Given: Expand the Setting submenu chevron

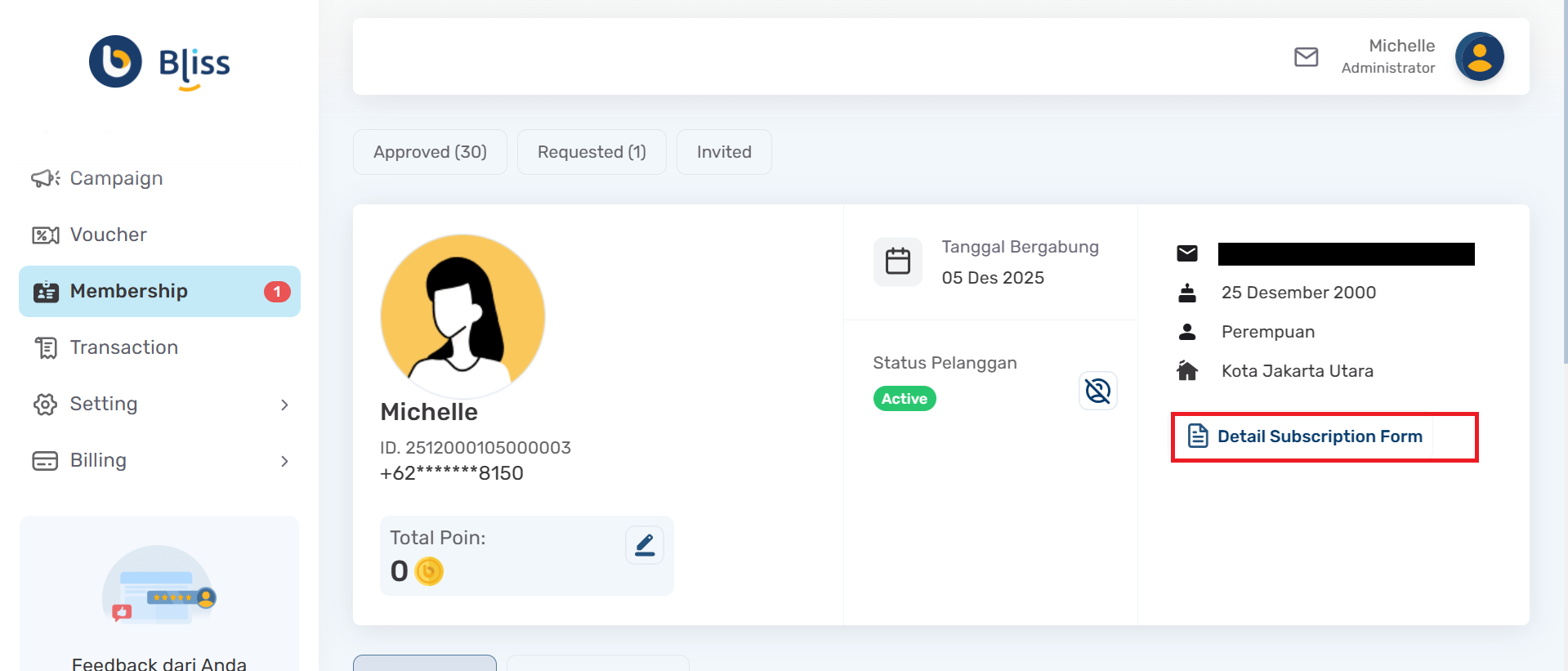Looking at the screenshot, I should [284, 405].
